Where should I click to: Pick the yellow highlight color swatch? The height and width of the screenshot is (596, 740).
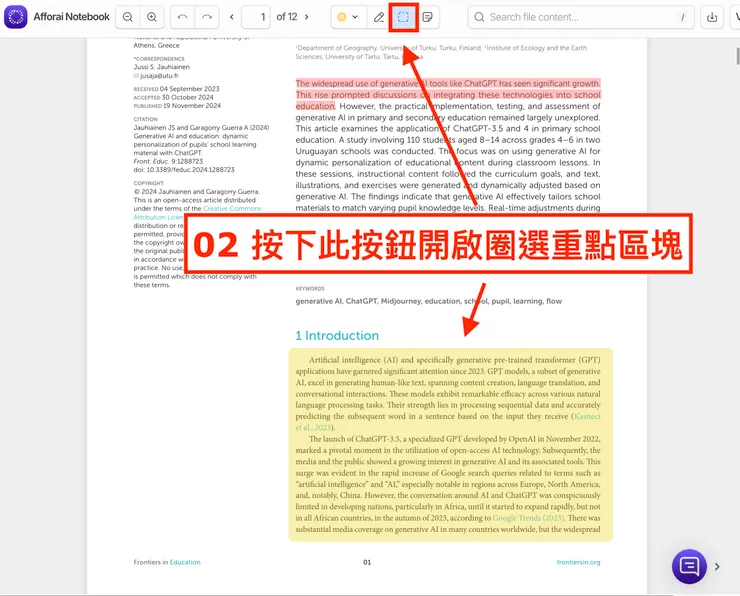[342, 17]
